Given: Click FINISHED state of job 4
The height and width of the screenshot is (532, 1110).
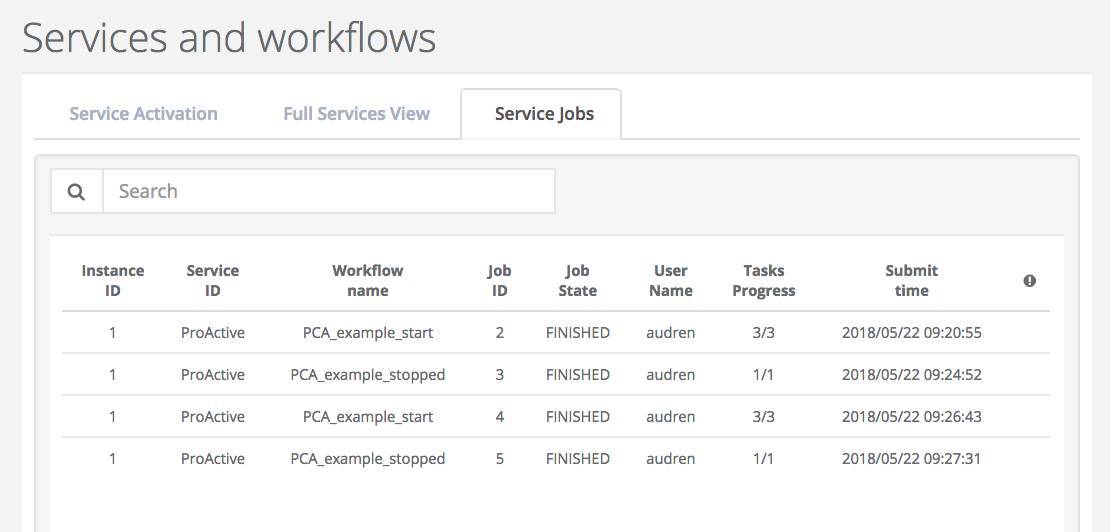Looking at the screenshot, I should pyautogui.click(x=578, y=417).
